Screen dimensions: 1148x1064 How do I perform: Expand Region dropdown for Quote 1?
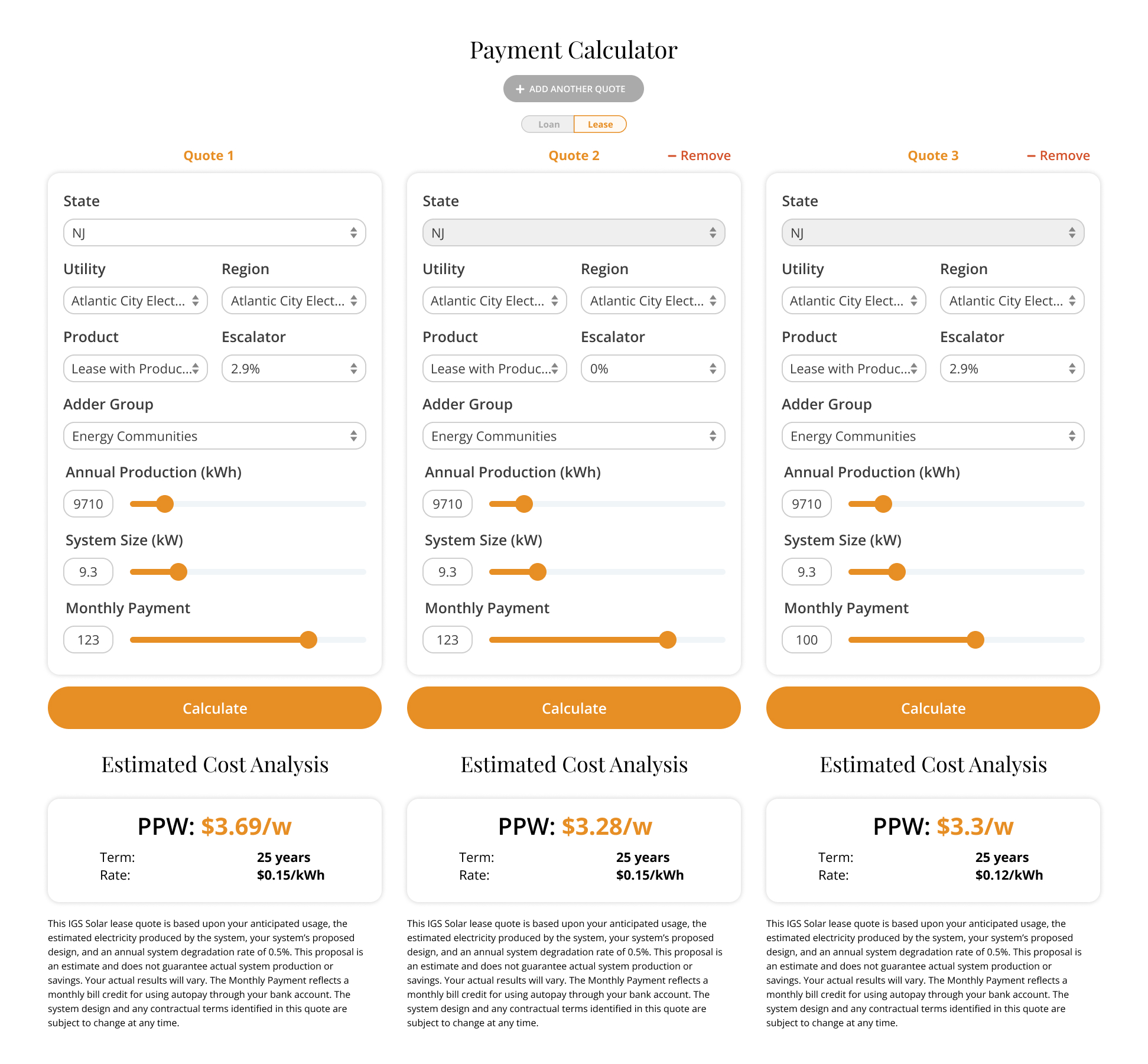291,300
